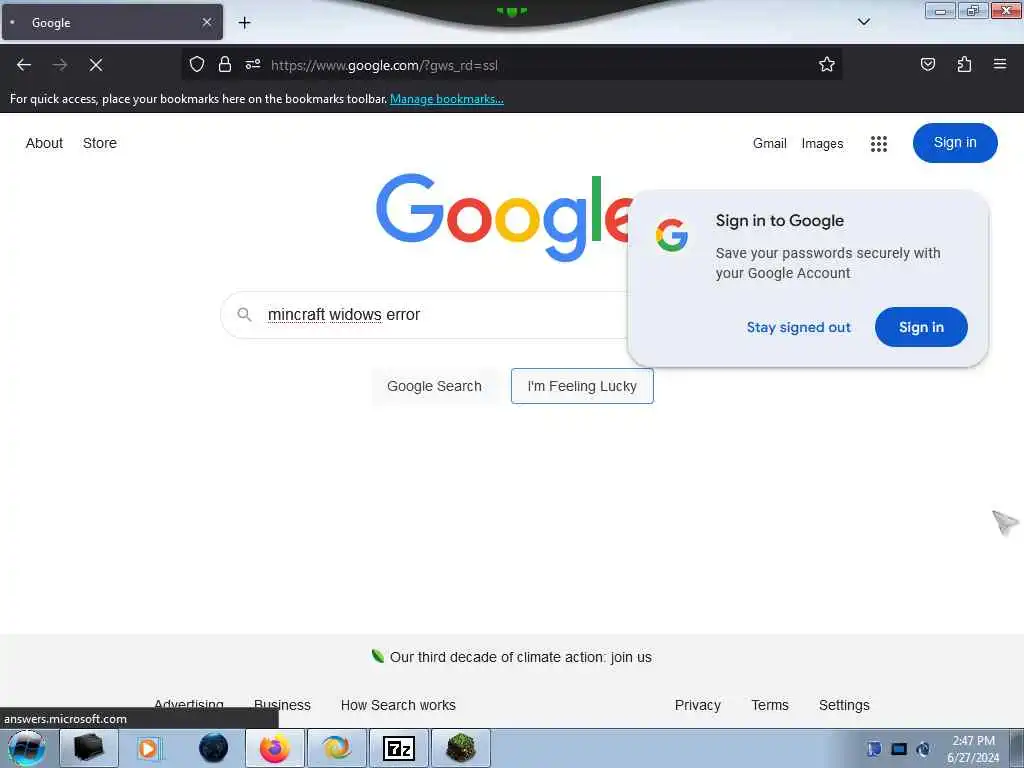Select the Google browser tab
This screenshot has width=1024, height=768.
point(112,22)
